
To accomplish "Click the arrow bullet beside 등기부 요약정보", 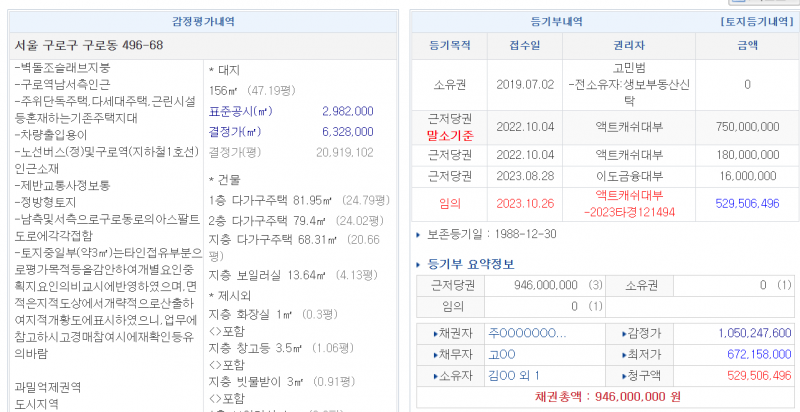I will pyautogui.click(x=418, y=264).
